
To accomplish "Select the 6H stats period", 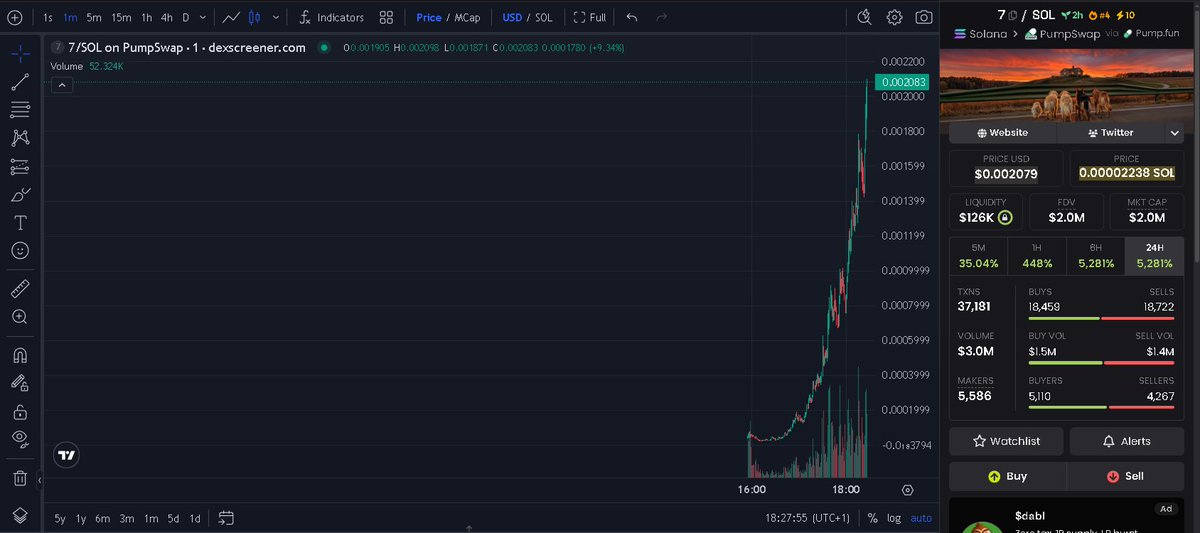I will click(x=1095, y=256).
